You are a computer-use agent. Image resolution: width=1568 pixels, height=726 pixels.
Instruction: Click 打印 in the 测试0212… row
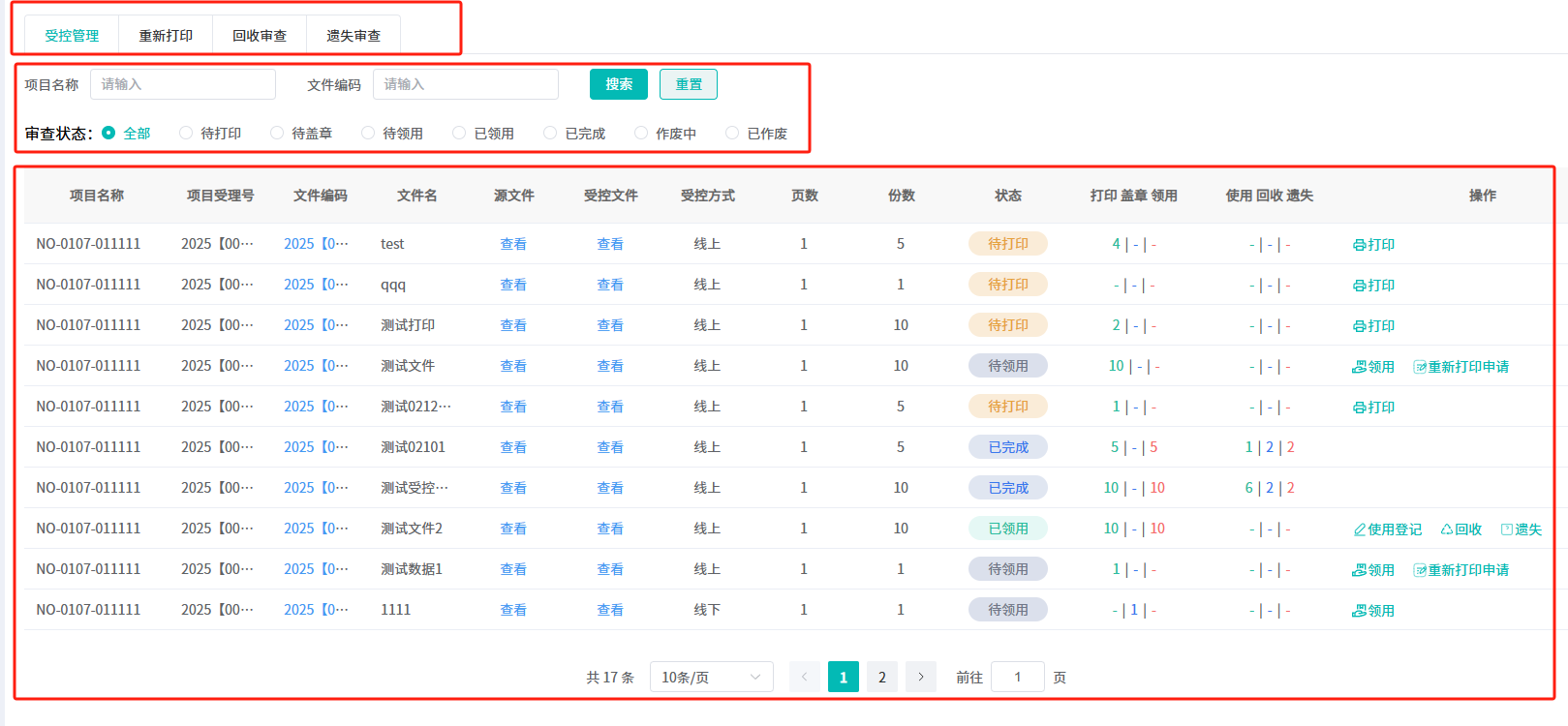pos(1373,407)
